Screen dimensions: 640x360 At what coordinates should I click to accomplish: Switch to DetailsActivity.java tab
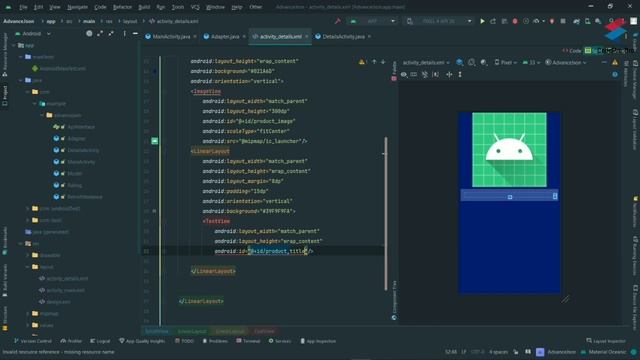[343, 36]
